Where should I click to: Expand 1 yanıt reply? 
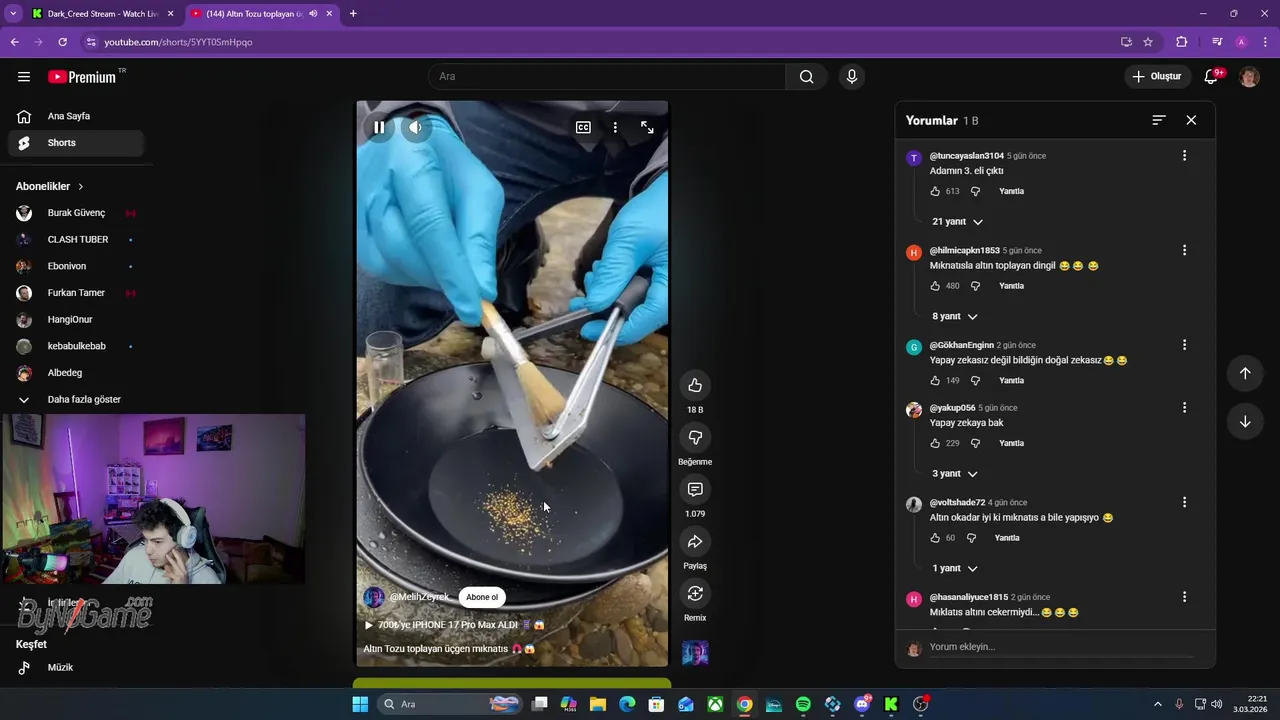pos(955,568)
